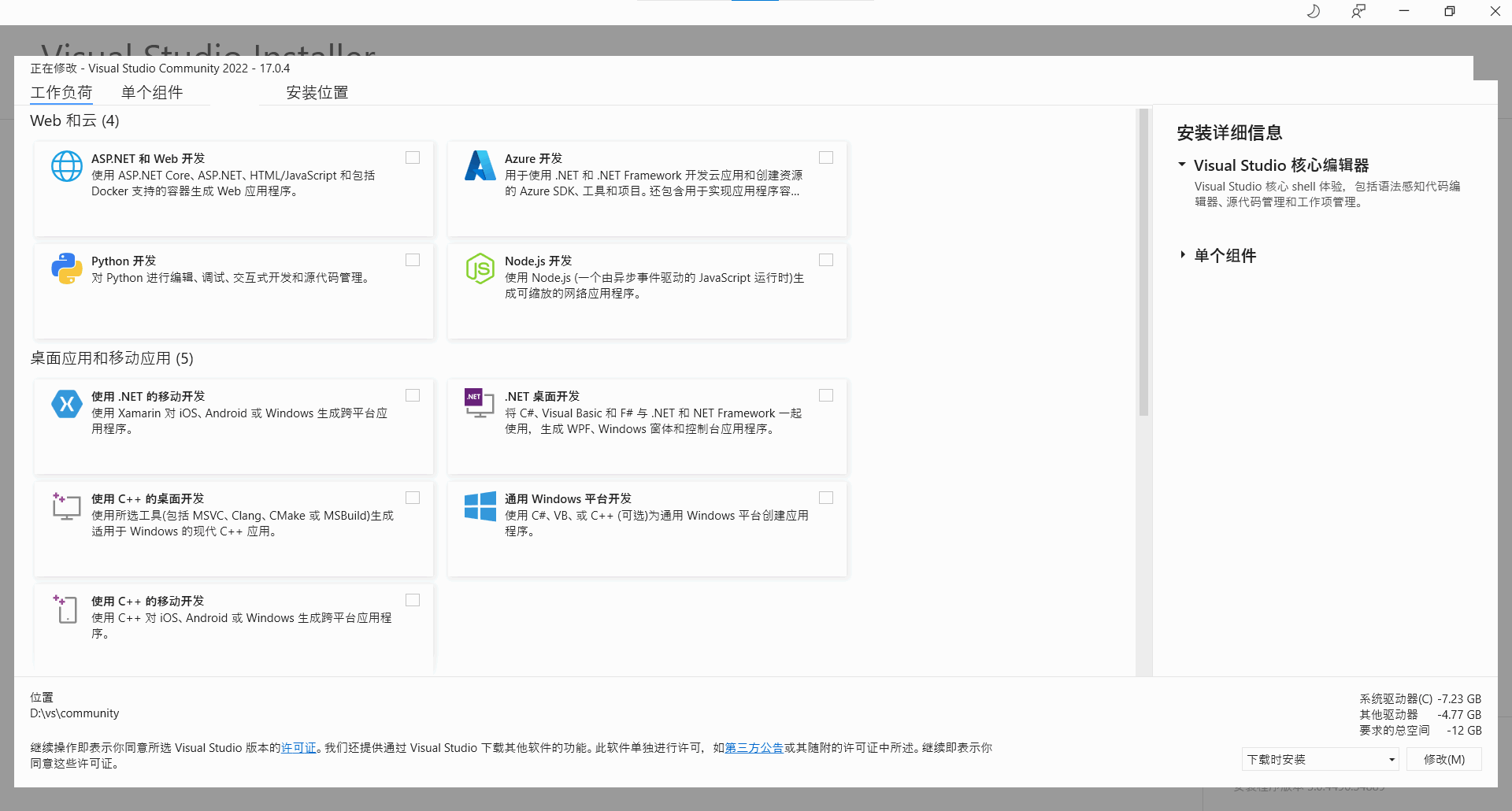Expand the 单个组件 section in details
Viewport: 1512px width, 811px height.
[x=1182, y=254]
